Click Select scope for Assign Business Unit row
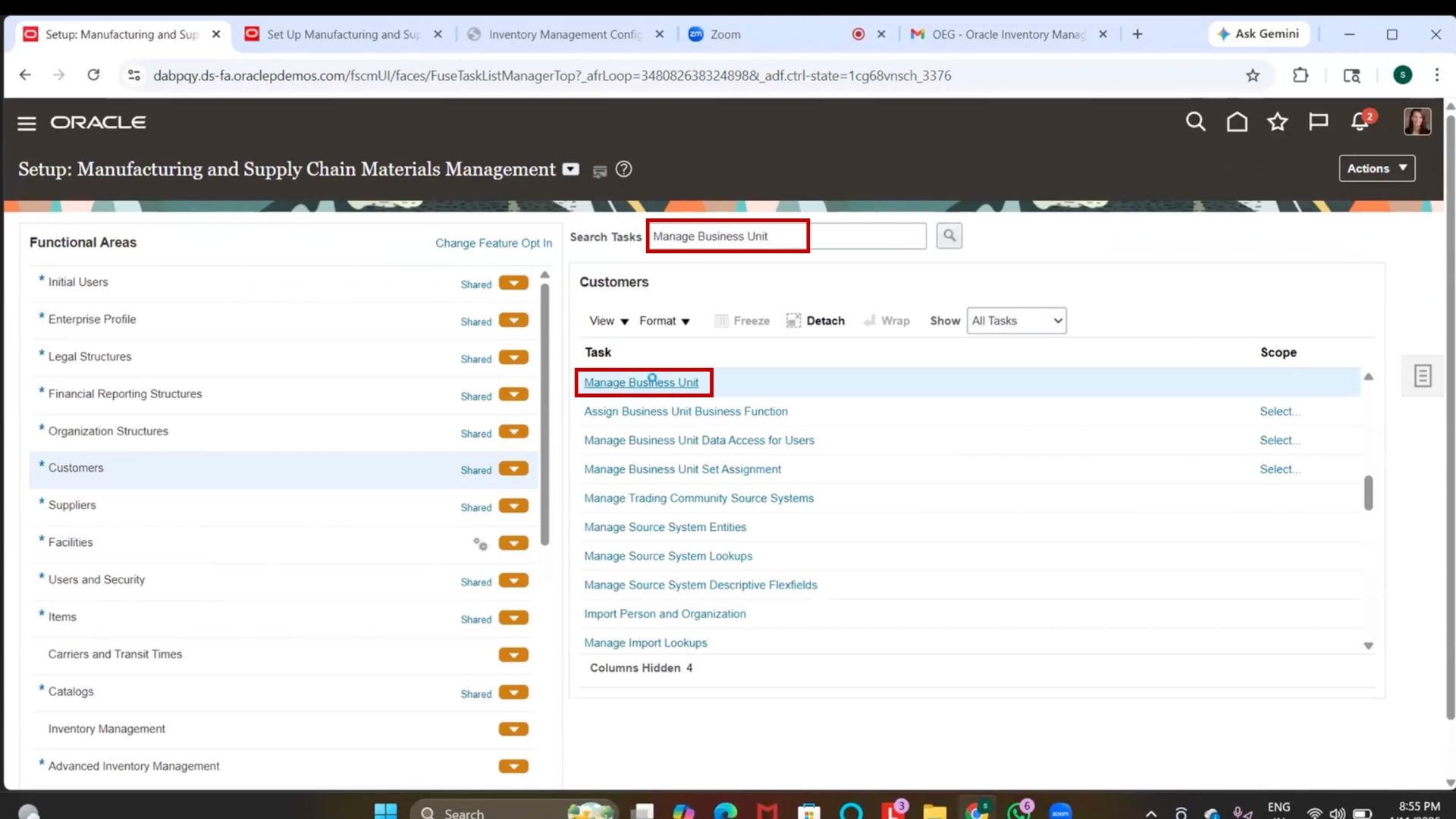The image size is (1456, 819). coord(1279,411)
